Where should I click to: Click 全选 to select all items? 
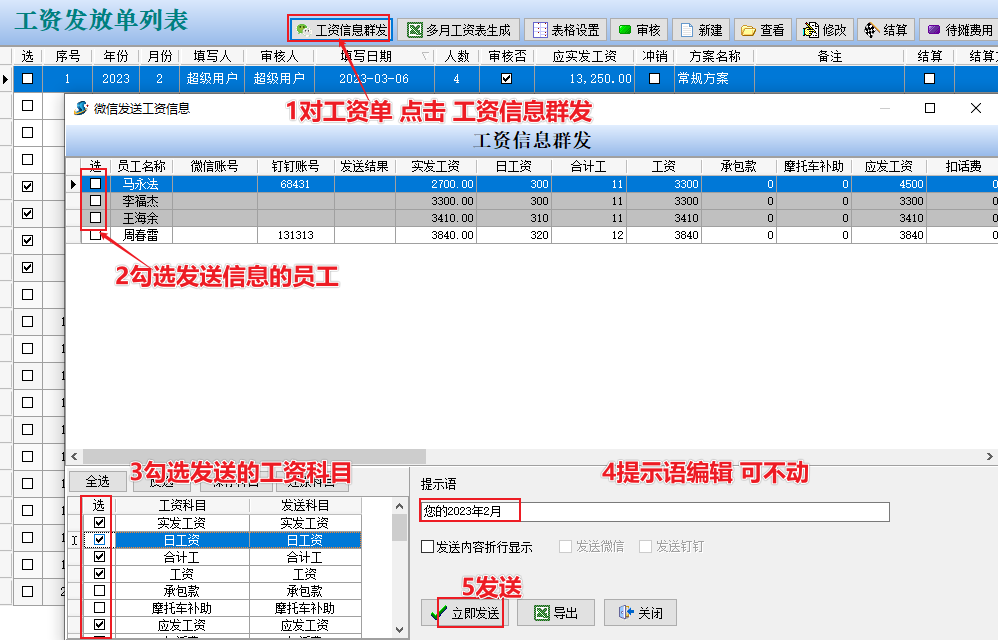point(97,482)
